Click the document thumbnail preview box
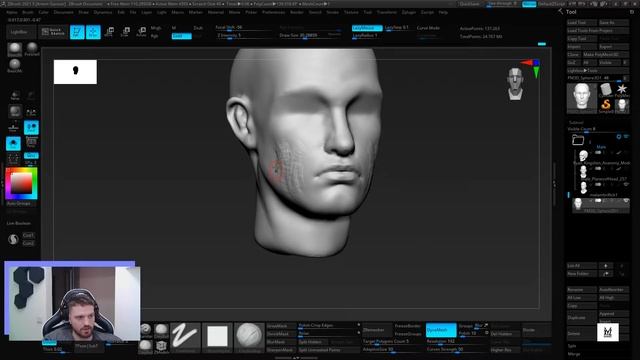The width and height of the screenshot is (640, 360). tap(76, 72)
